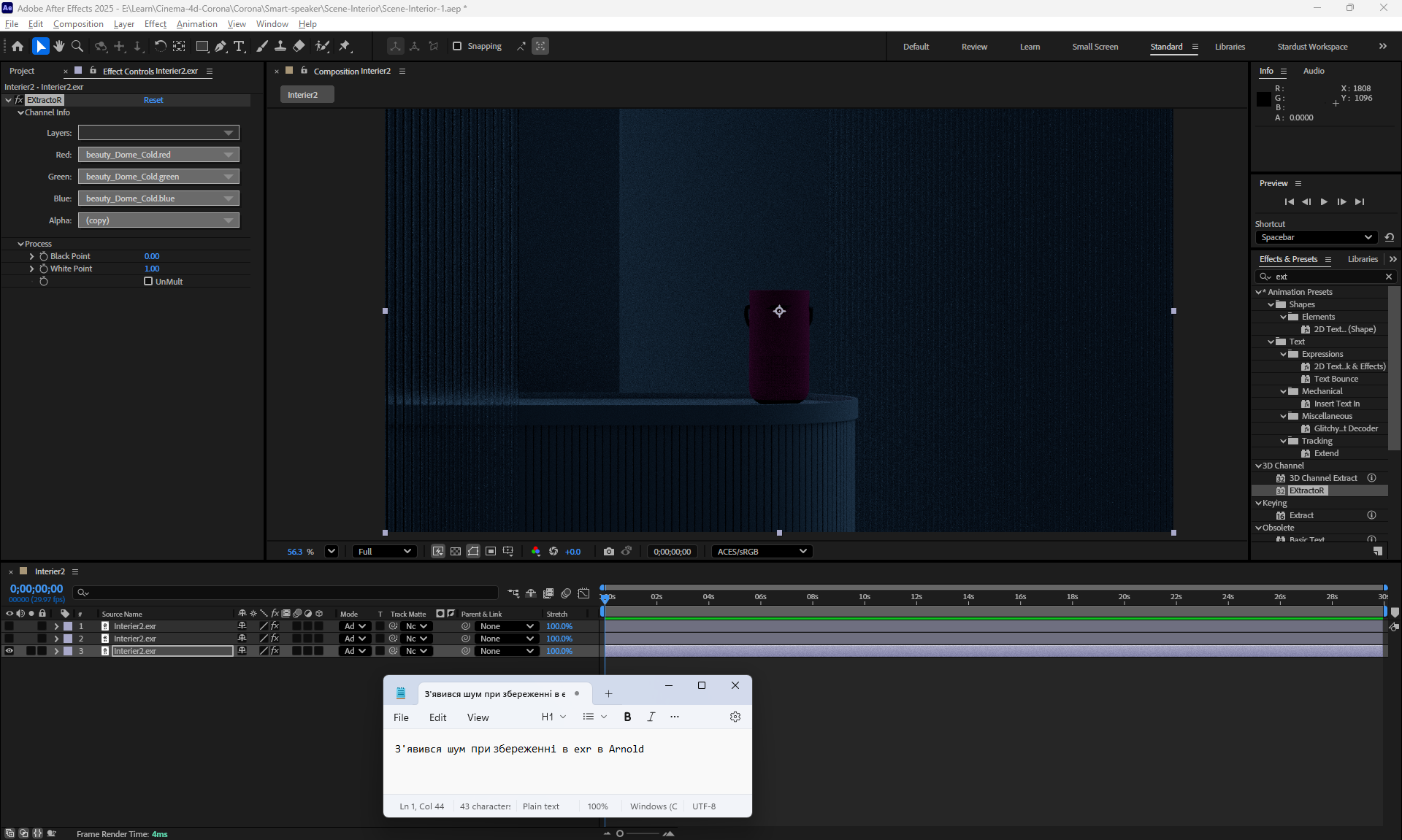Viewport: 1402px width, 840px height.
Task: Select the Brush tool
Action: (x=262, y=46)
